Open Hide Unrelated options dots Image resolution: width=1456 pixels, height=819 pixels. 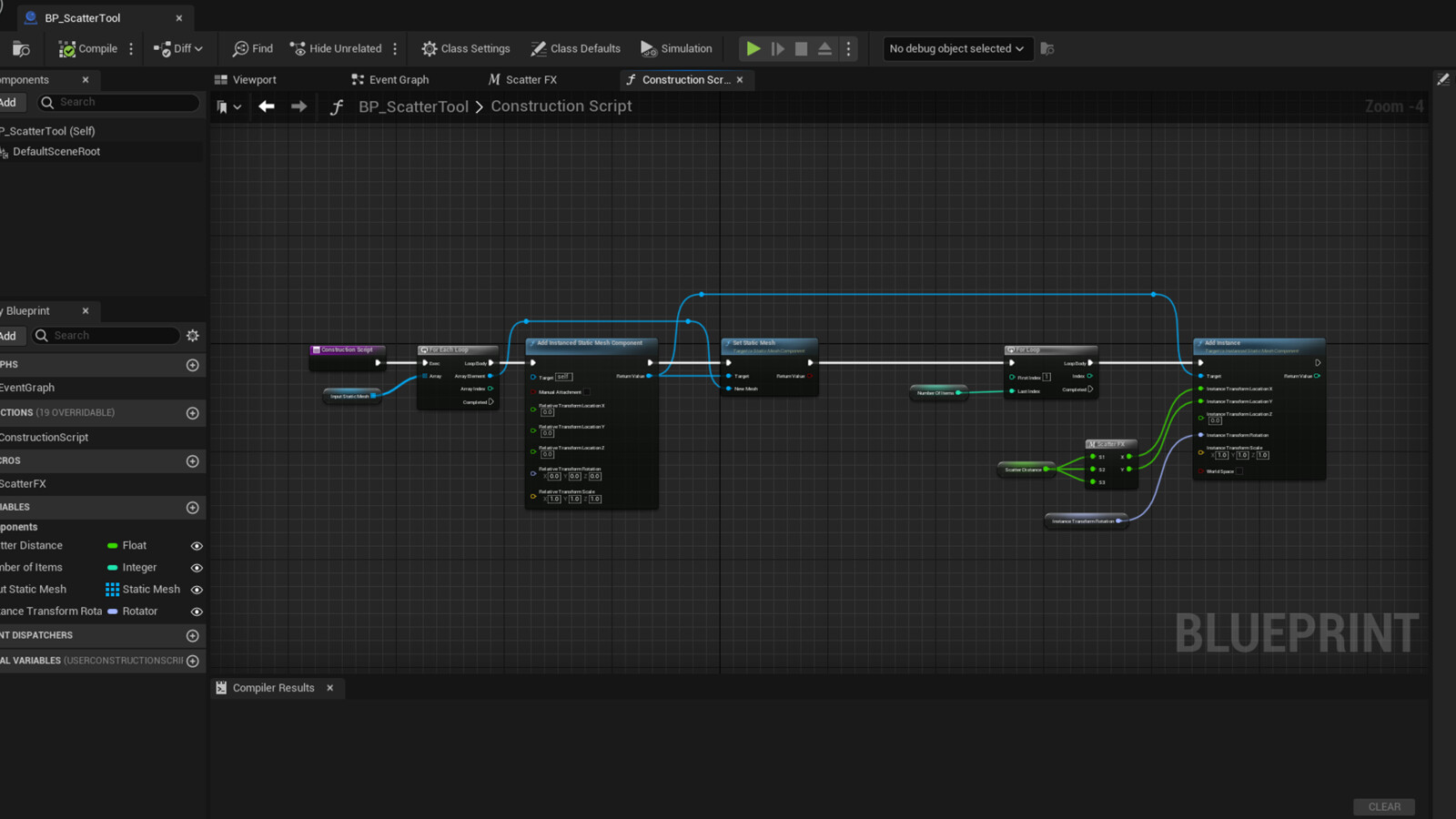pyautogui.click(x=395, y=49)
